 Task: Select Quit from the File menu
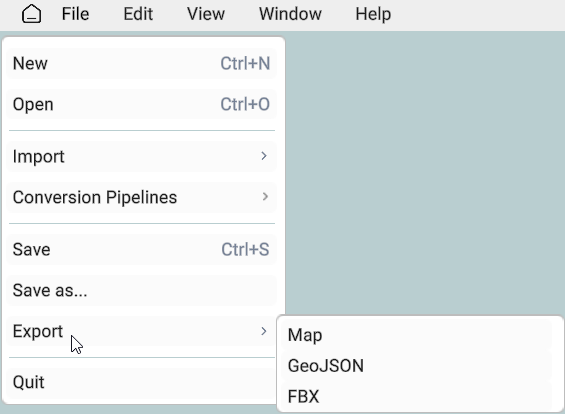pos(142,382)
